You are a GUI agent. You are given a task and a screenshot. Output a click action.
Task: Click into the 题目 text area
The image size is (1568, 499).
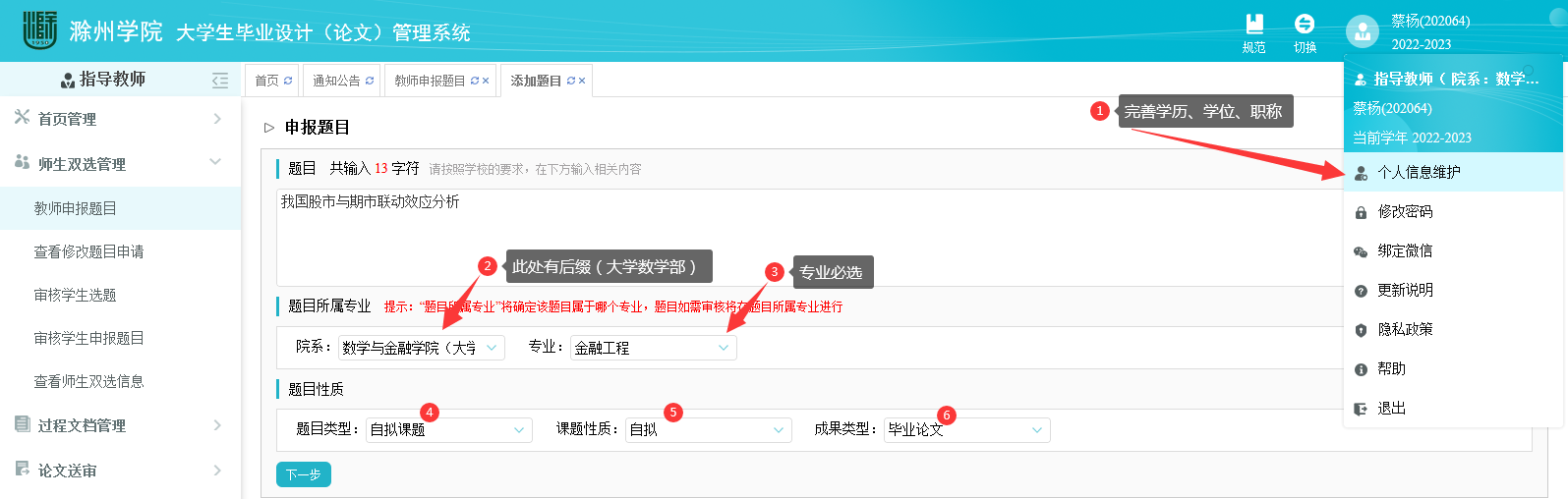[x=786, y=236]
